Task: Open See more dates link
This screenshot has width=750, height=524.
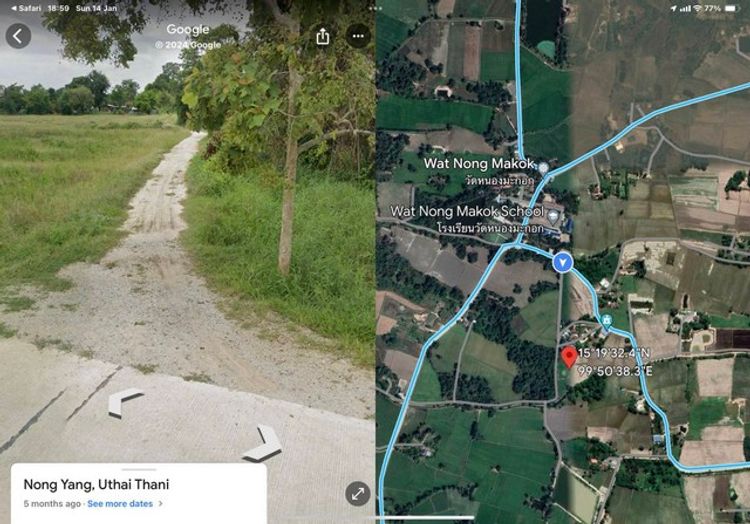Action: coord(120,503)
